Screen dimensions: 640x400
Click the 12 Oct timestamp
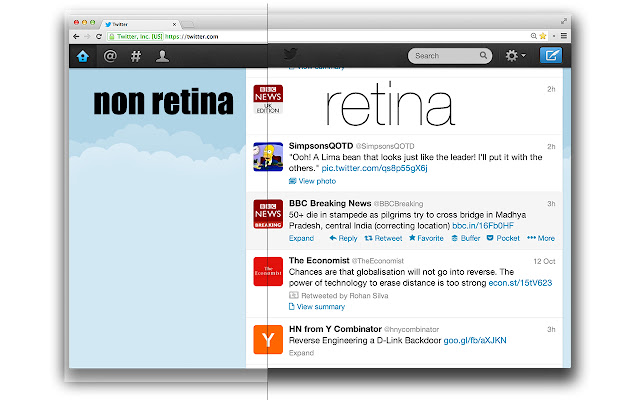click(x=544, y=261)
